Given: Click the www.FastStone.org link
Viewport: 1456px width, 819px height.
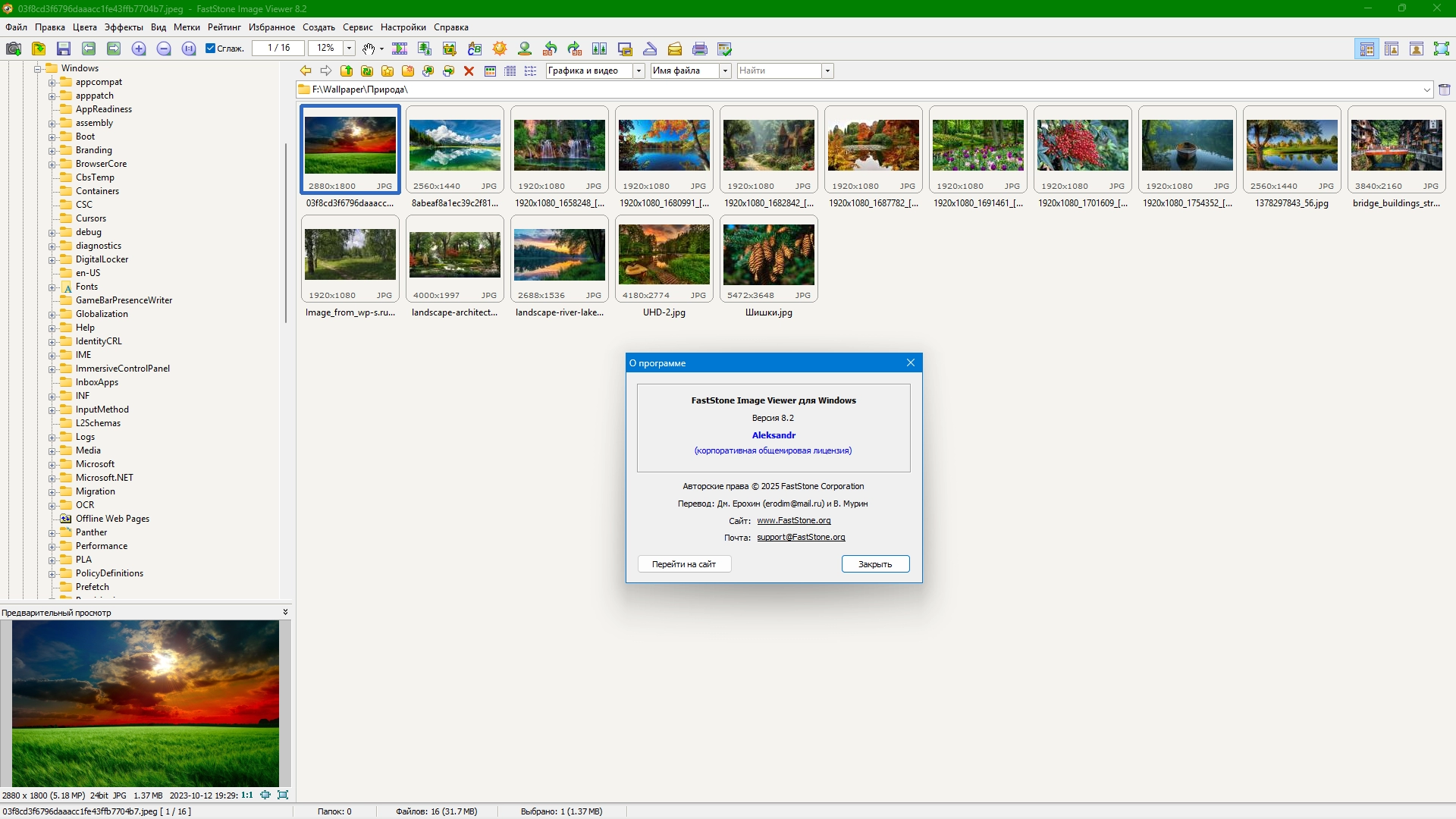Looking at the screenshot, I should [x=793, y=521].
